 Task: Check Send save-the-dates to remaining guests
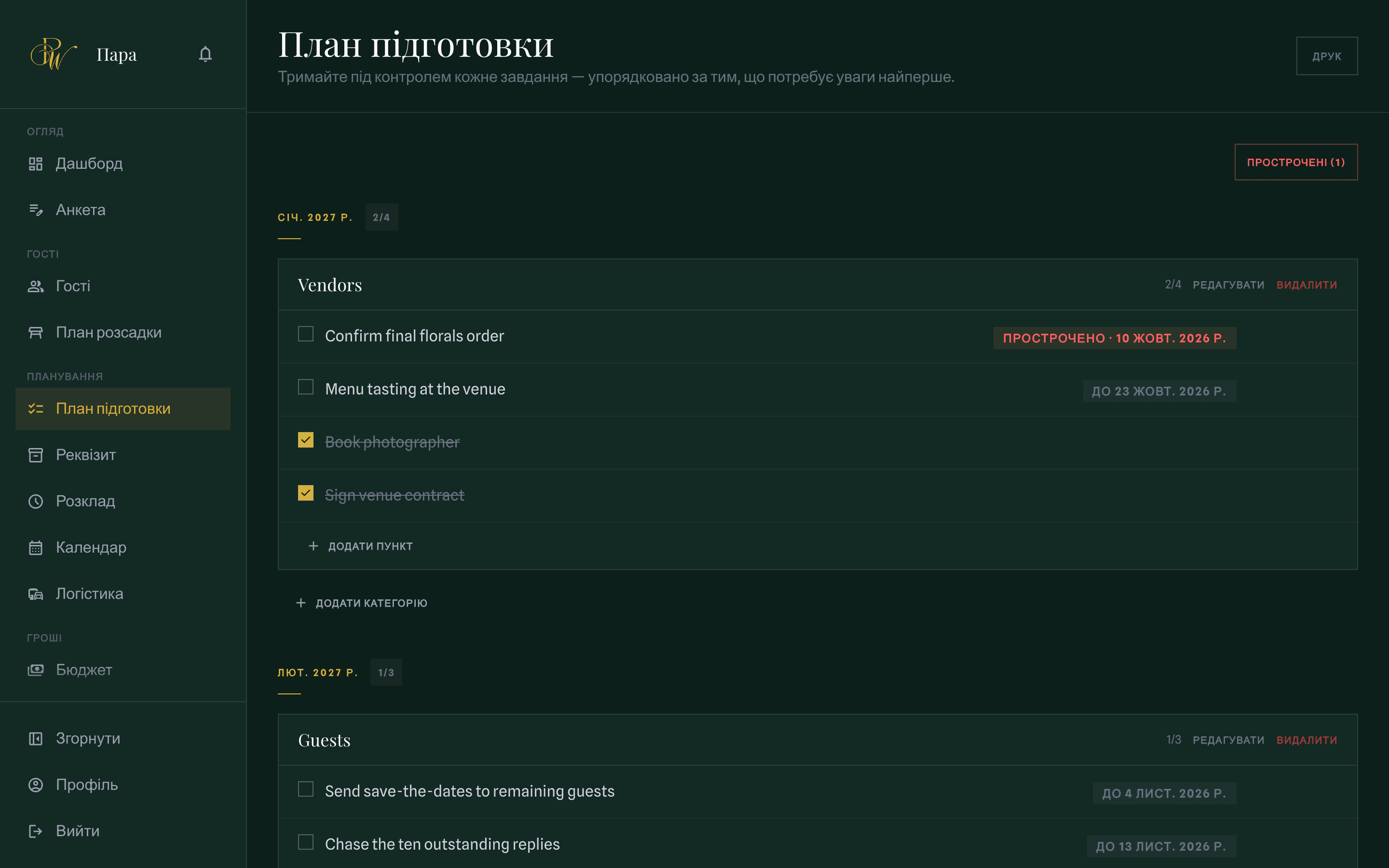tap(306, 789)
